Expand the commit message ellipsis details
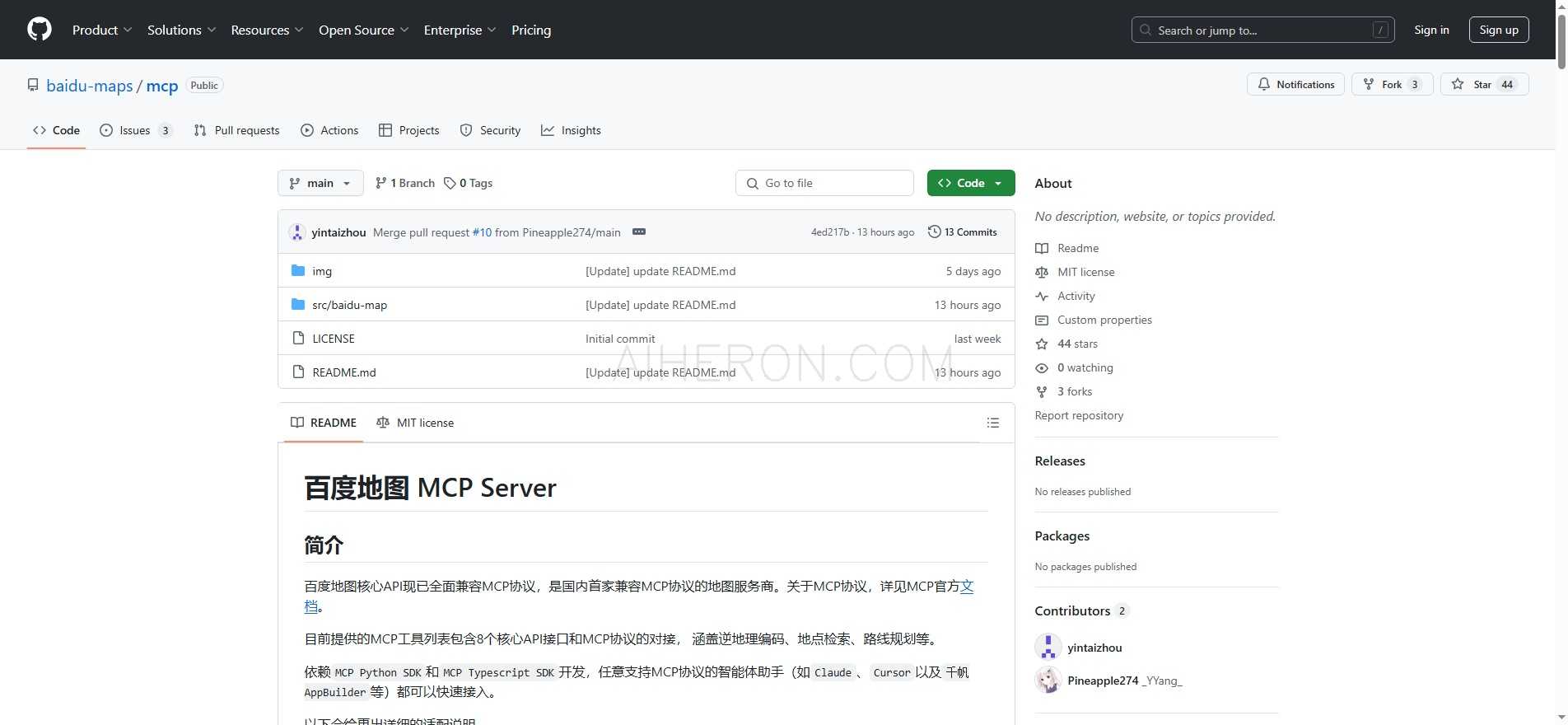1568x725 pixels. click(x=639, y=232)
